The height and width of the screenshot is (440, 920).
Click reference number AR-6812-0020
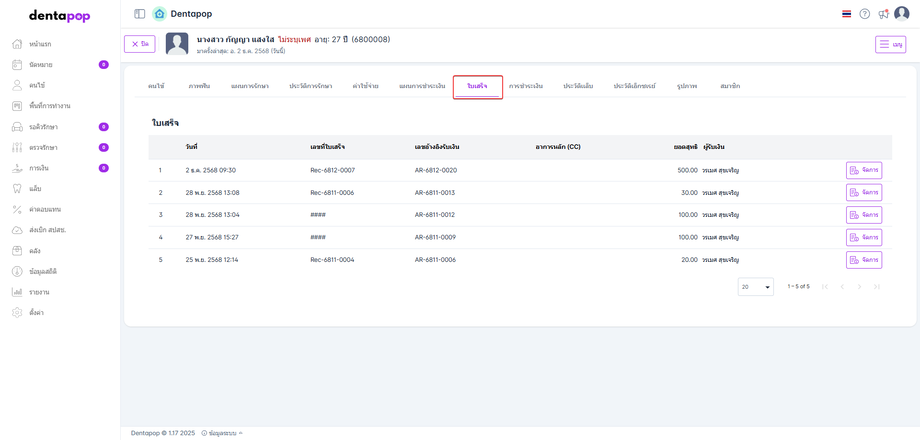(x=435, y=170)
